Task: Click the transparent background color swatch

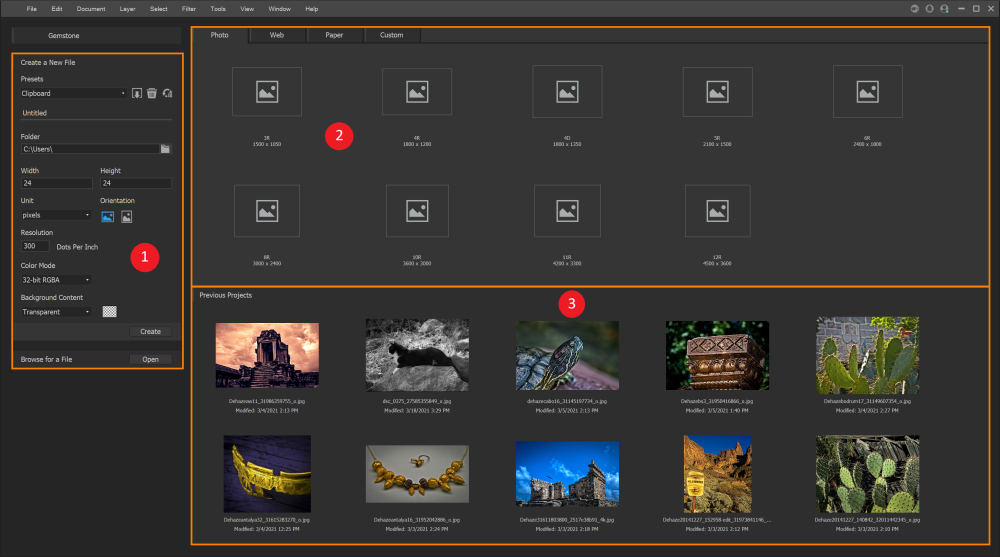Action: click(110, 312)
